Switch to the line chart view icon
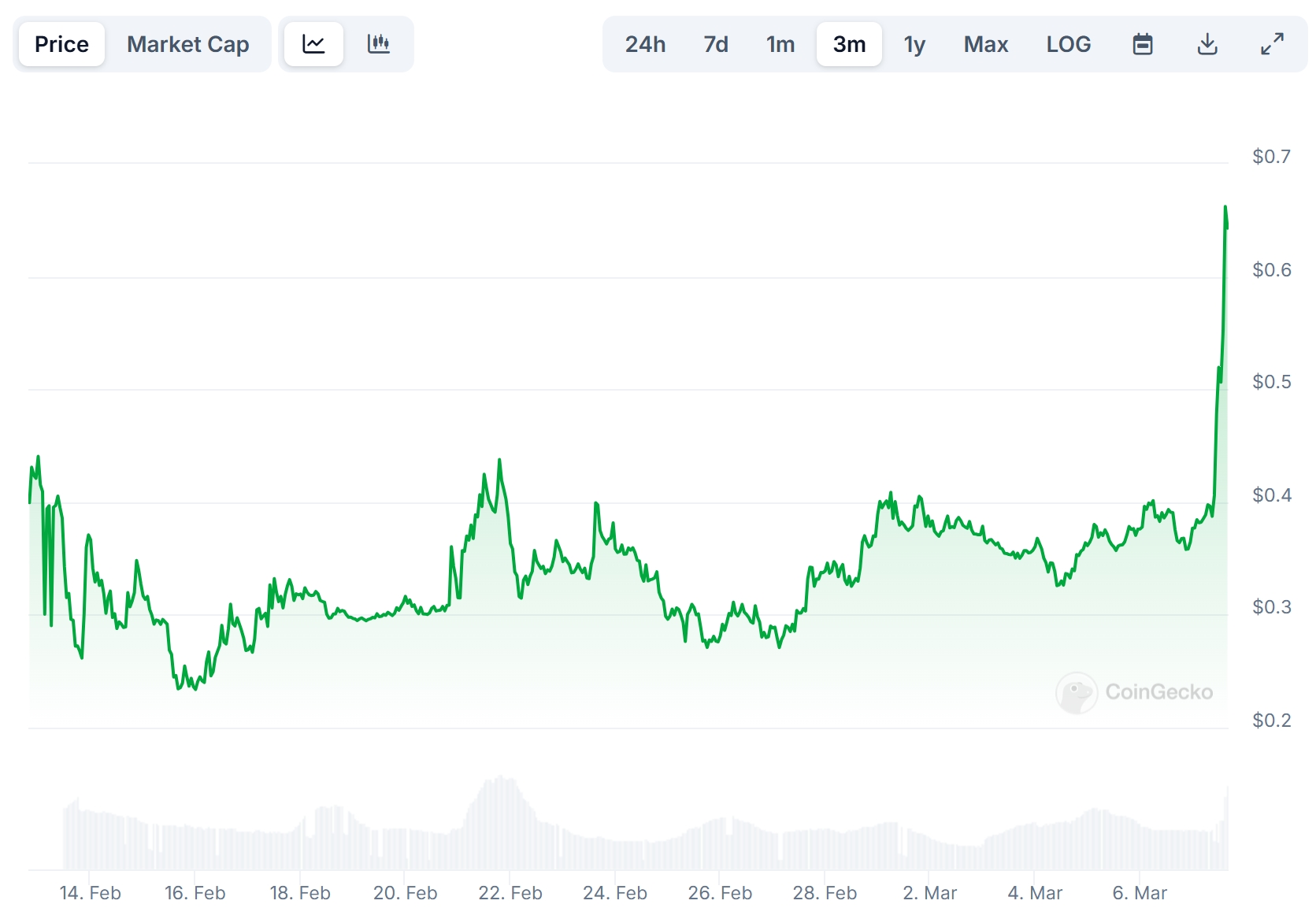This screenshot has width=1316, height=919. (313, 44)
